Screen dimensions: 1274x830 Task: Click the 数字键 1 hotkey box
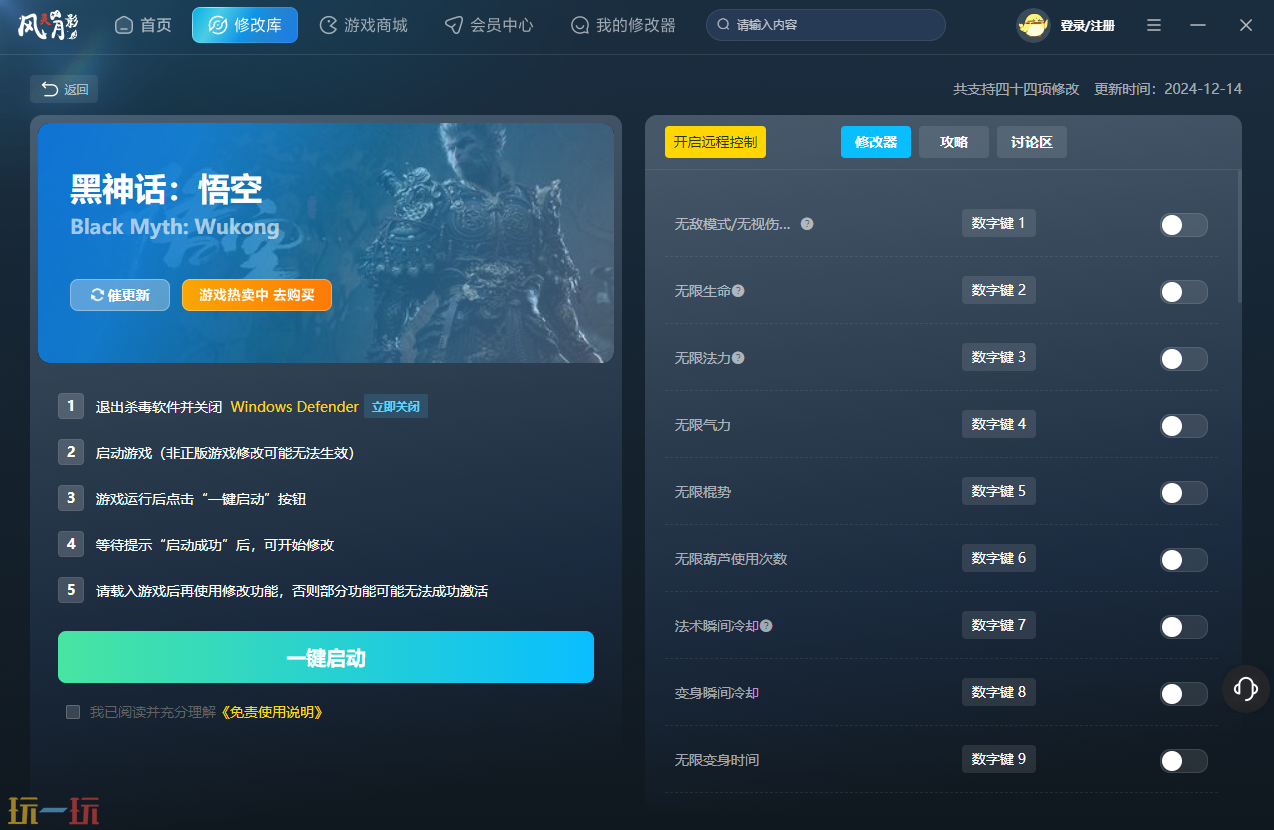[x=998, y=223]
